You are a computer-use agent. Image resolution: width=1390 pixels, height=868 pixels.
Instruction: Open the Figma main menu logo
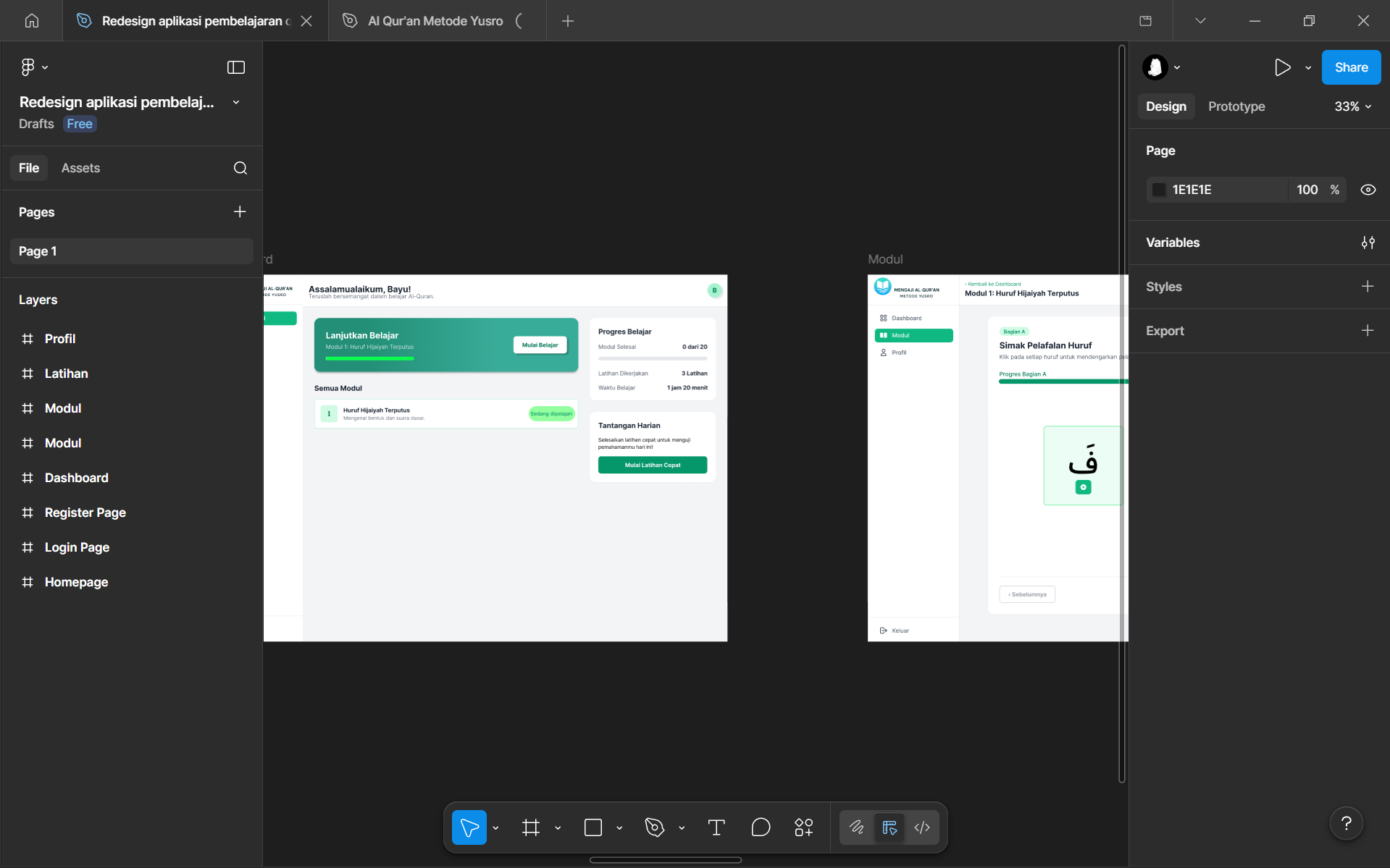pyautogui.click(x=28, y=67)
